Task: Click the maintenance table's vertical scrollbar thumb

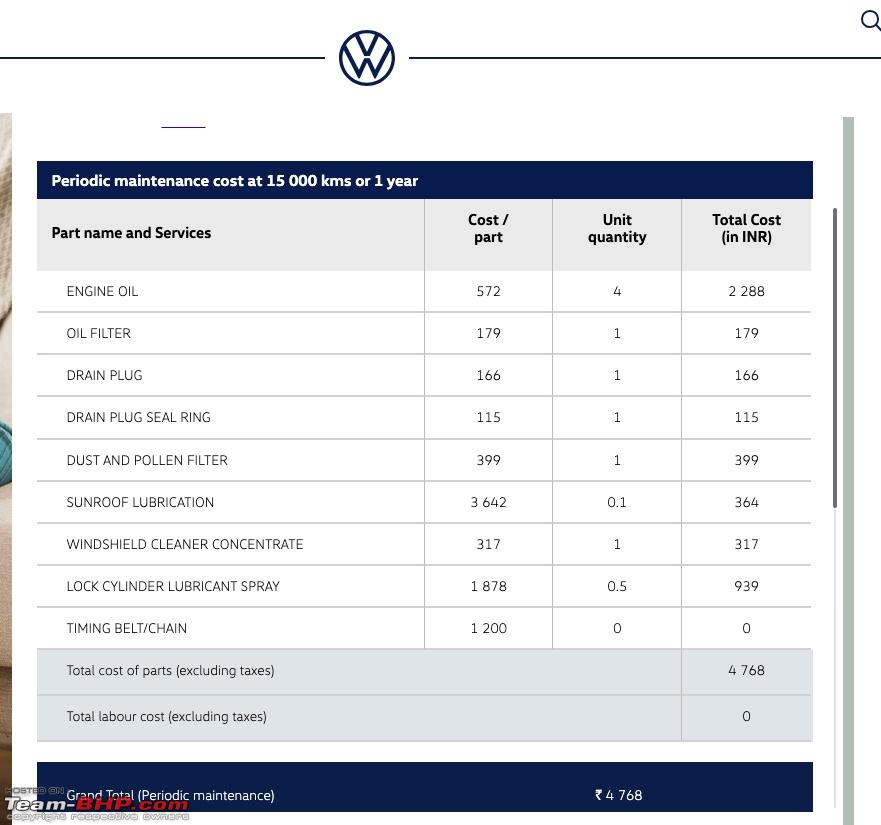Action: (835, 358)
